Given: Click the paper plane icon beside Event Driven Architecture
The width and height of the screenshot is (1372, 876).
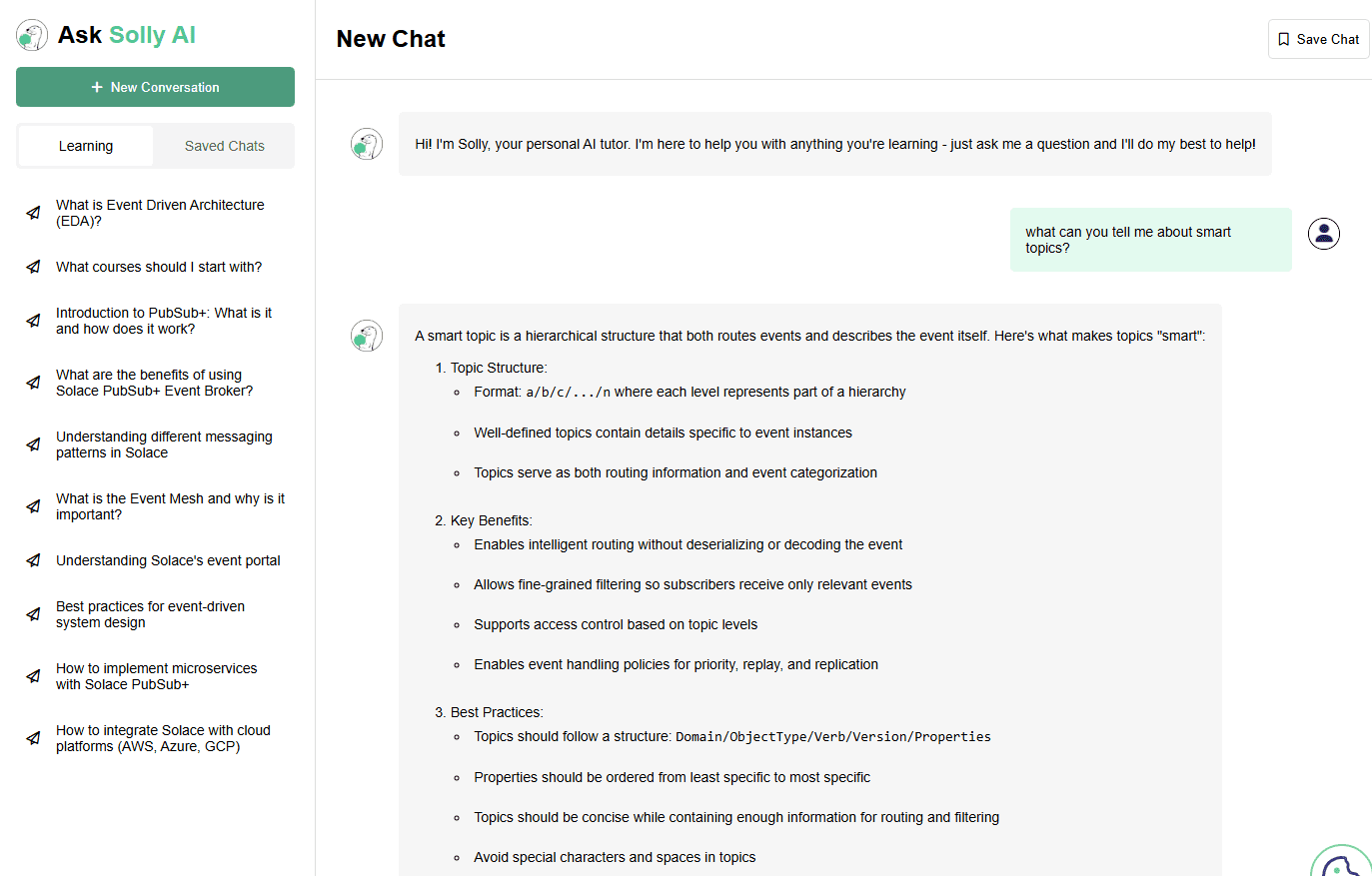Looking at the screenshot, I should click(x=33, y=213).
